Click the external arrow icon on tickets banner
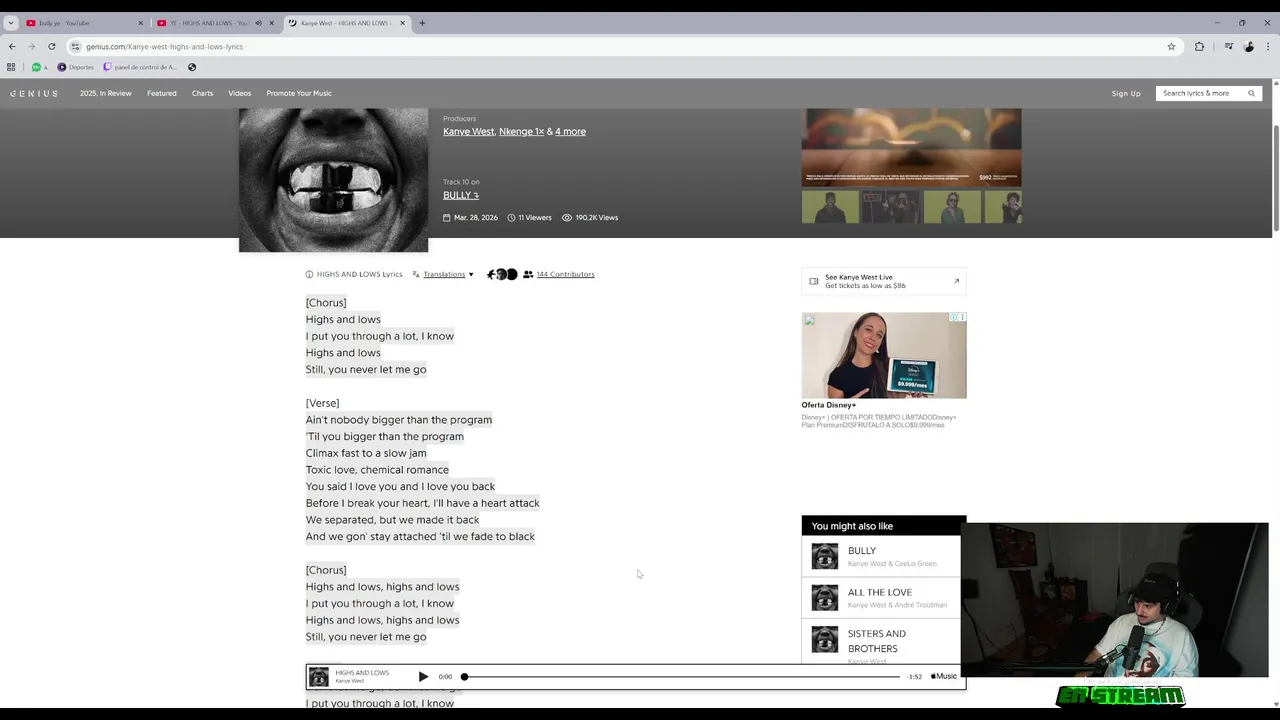This screenshot has width=1280, height=720. [956, 281]
